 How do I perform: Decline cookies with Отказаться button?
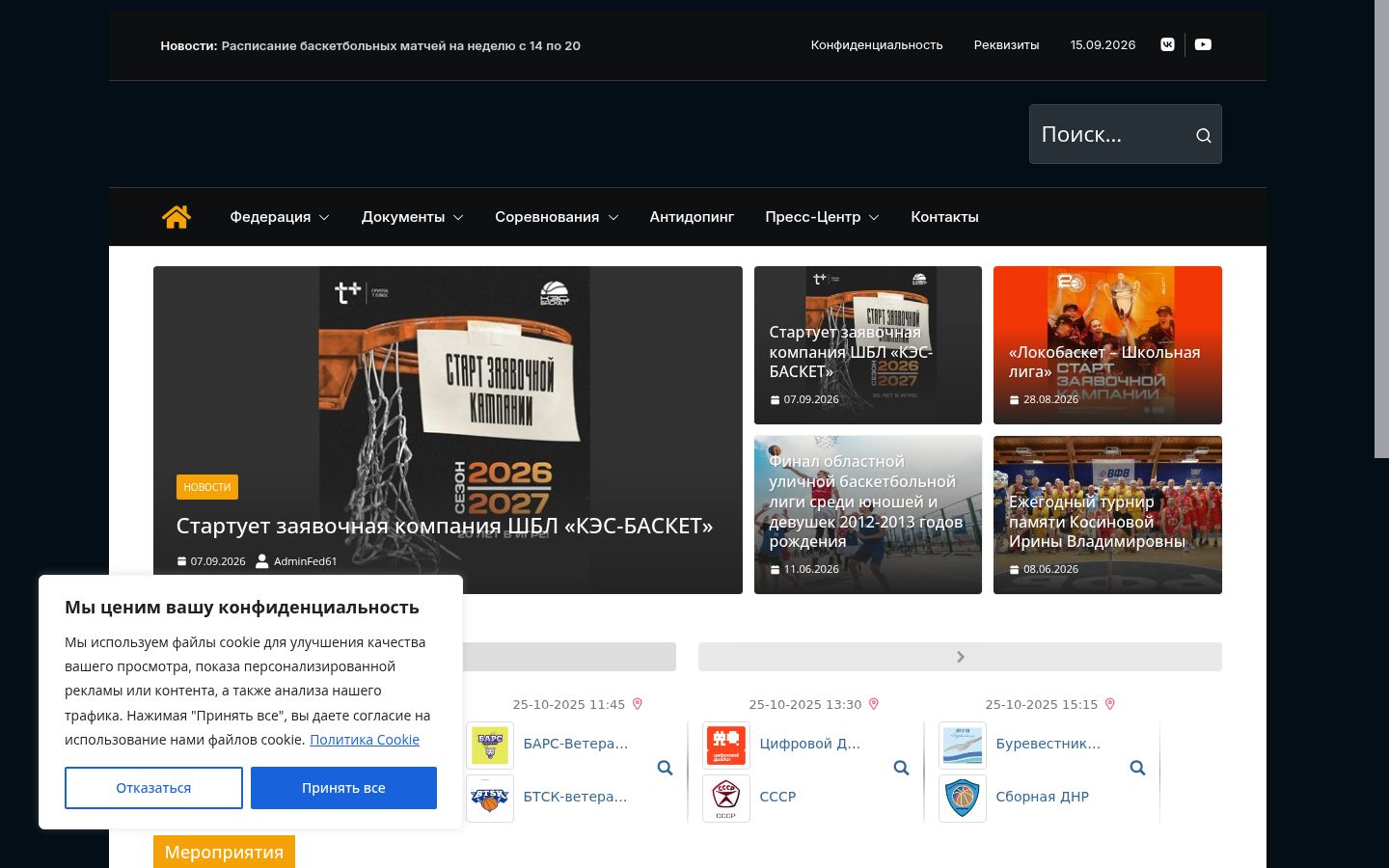pos(153,788)
